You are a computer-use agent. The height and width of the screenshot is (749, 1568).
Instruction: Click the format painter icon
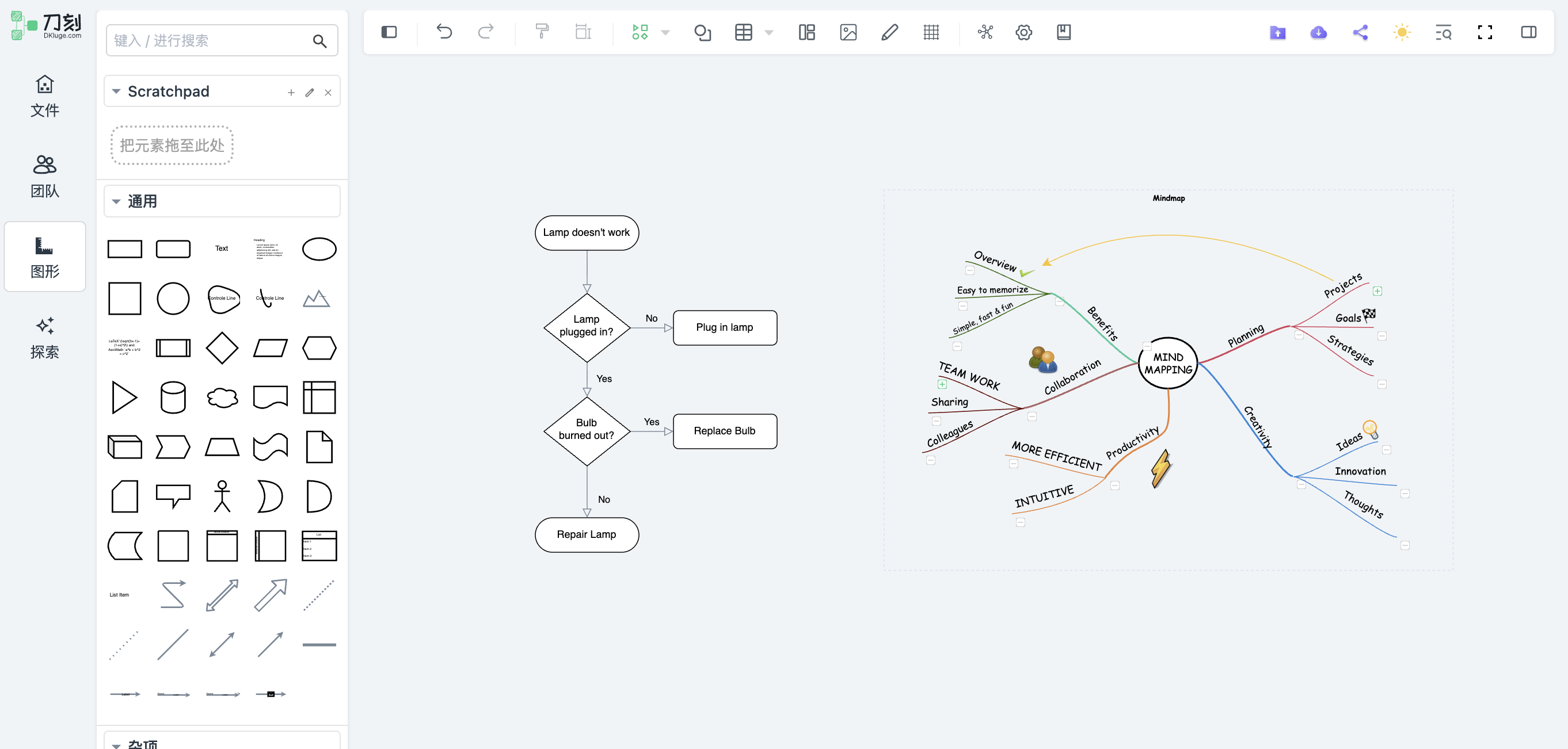click(x=542, y=32)
